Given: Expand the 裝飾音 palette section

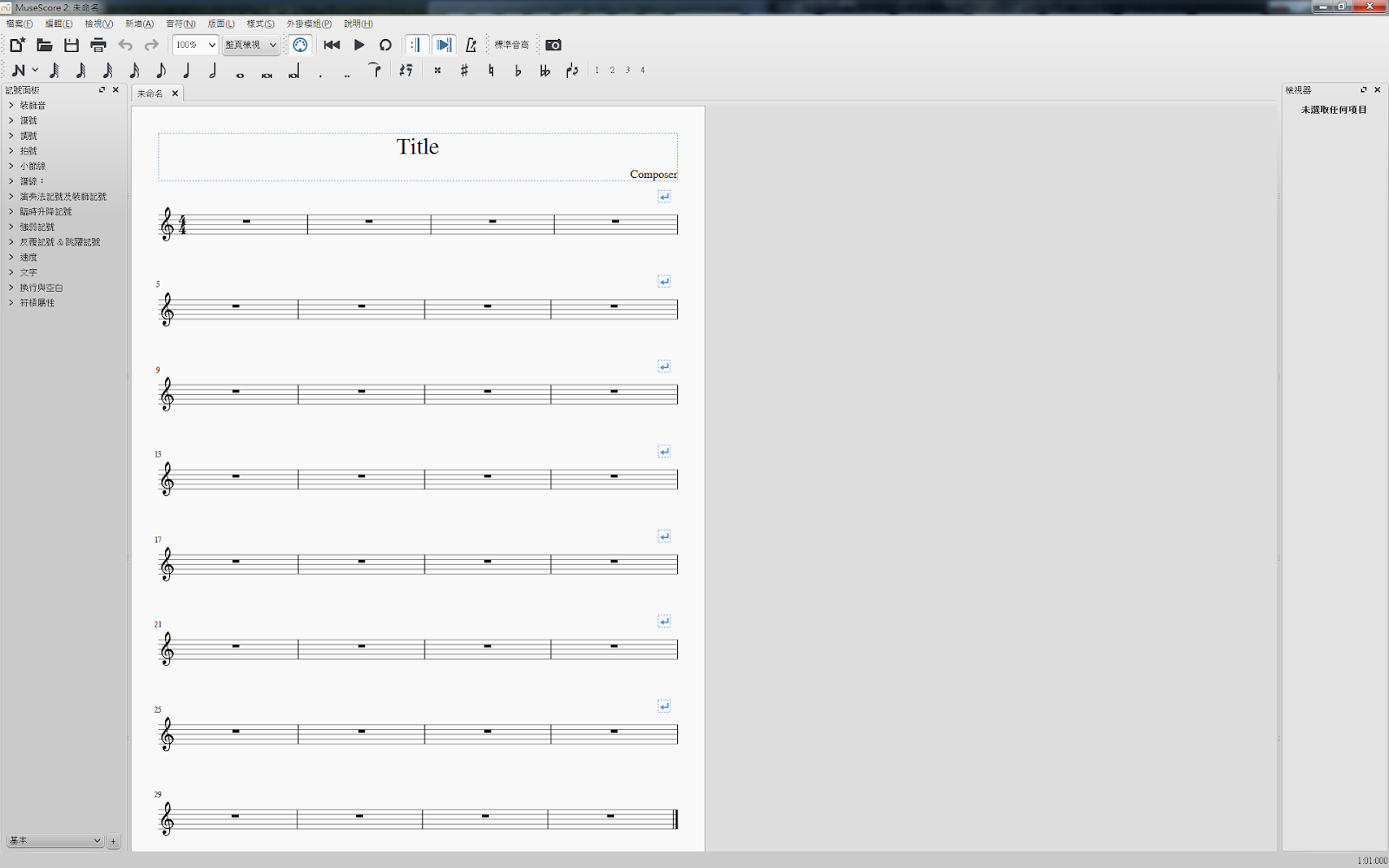Looking at the screenshot, I should coord(31,105).
